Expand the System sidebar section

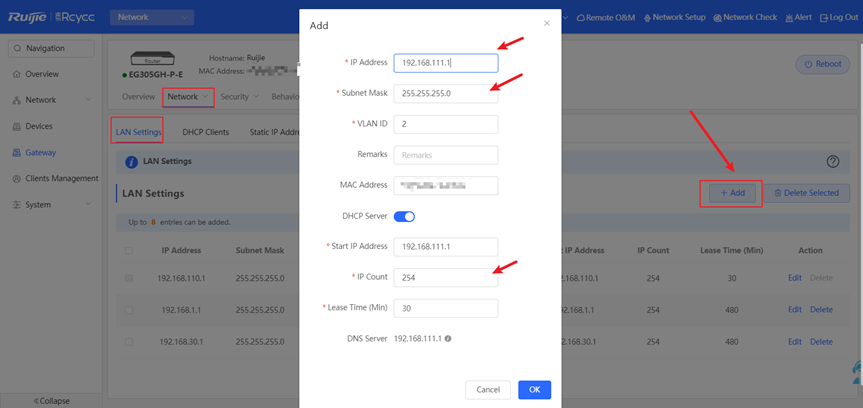[38, 204]
